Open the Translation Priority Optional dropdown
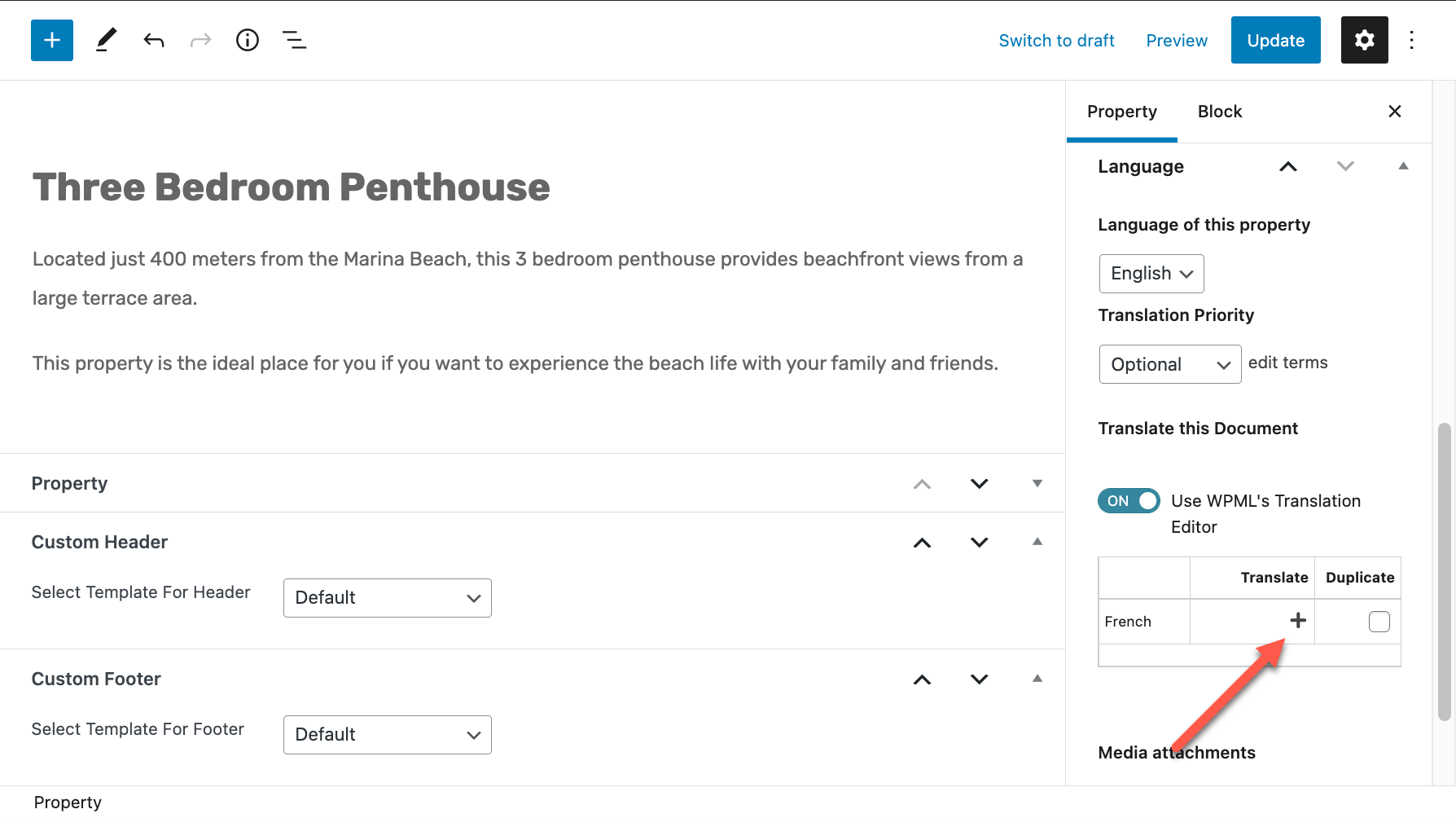 click(1170, 364)
